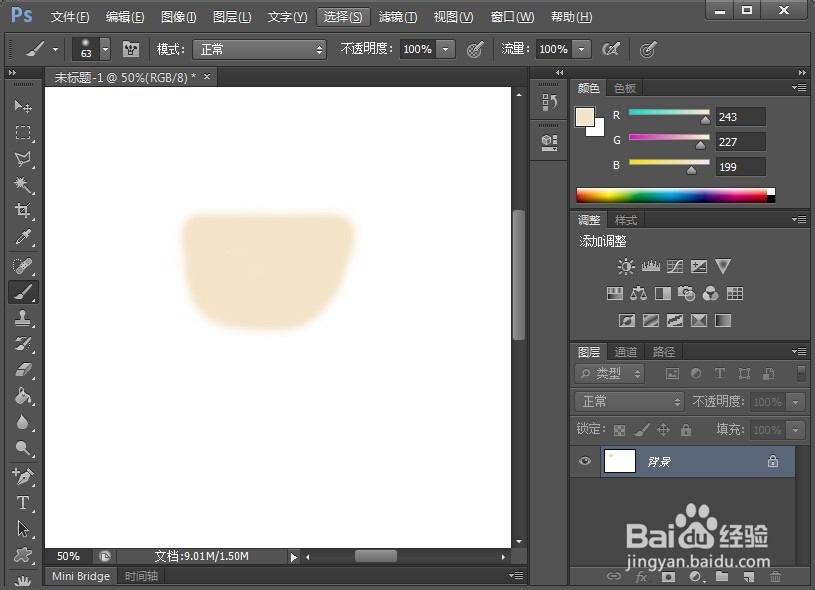The width and height of the screenshot is (815, 590).
Task: Click the foreground color swatch
Action: coord(585,116)
